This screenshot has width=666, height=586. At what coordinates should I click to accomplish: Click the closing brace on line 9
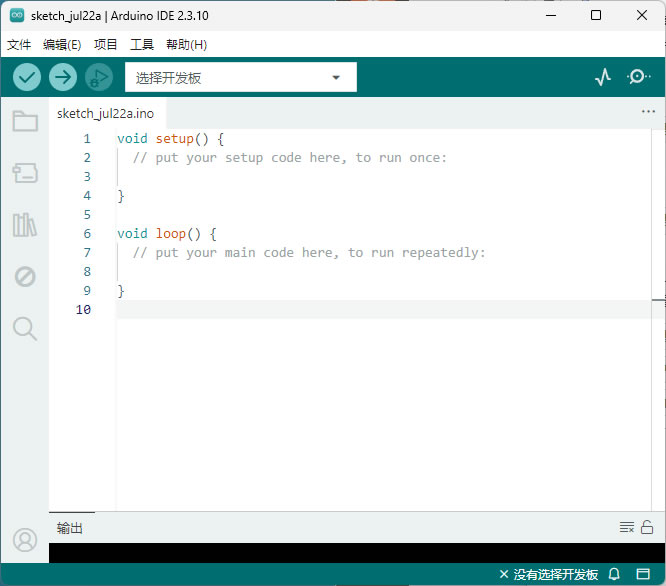121,291
